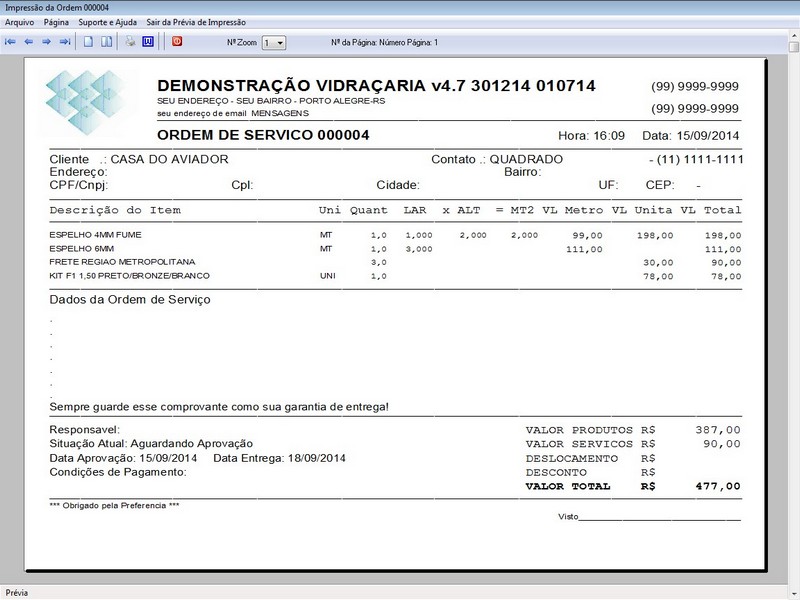Click client name CASA DO AVIADOR
This screenshot has height=600, width=800.
click(x=169, y=159)
